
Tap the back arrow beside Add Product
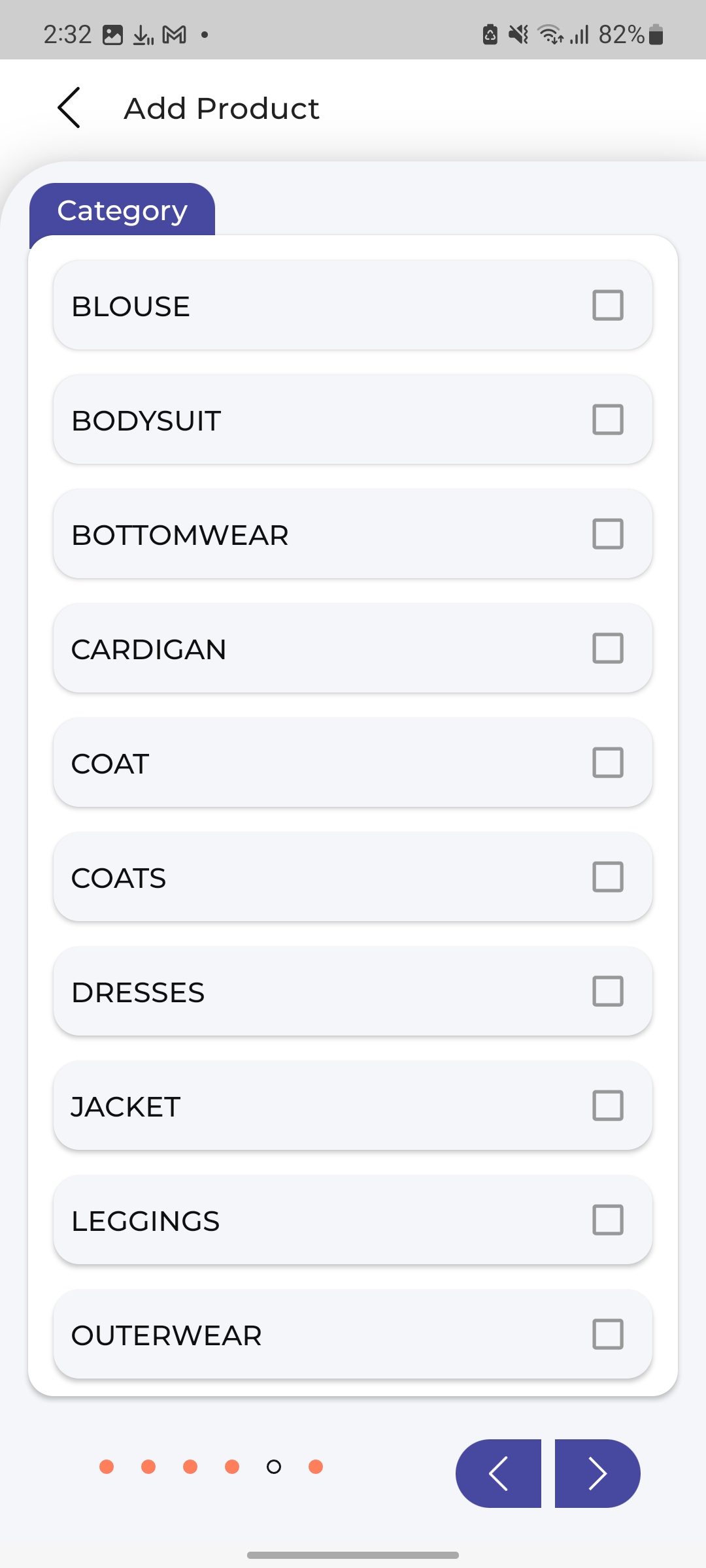click(69, 108)
